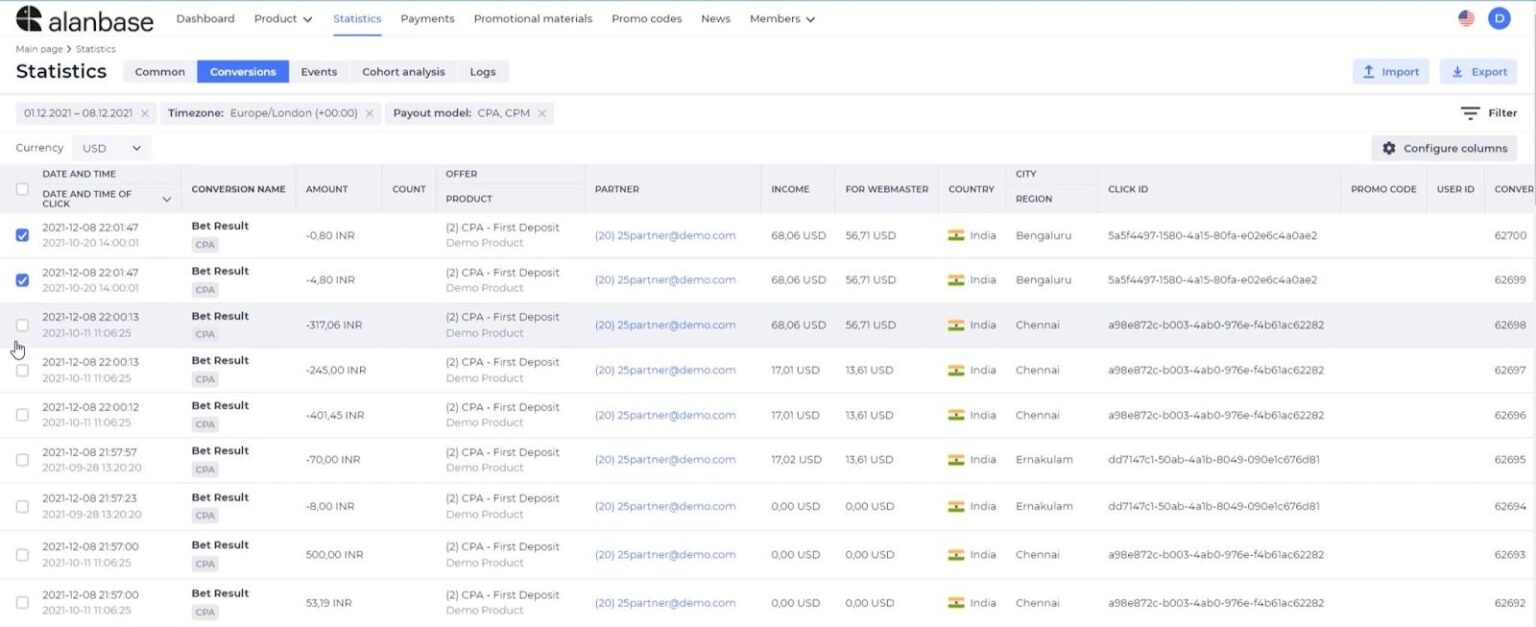Open the Import dialog
Screen dimensions: 1536x627
1390,71
